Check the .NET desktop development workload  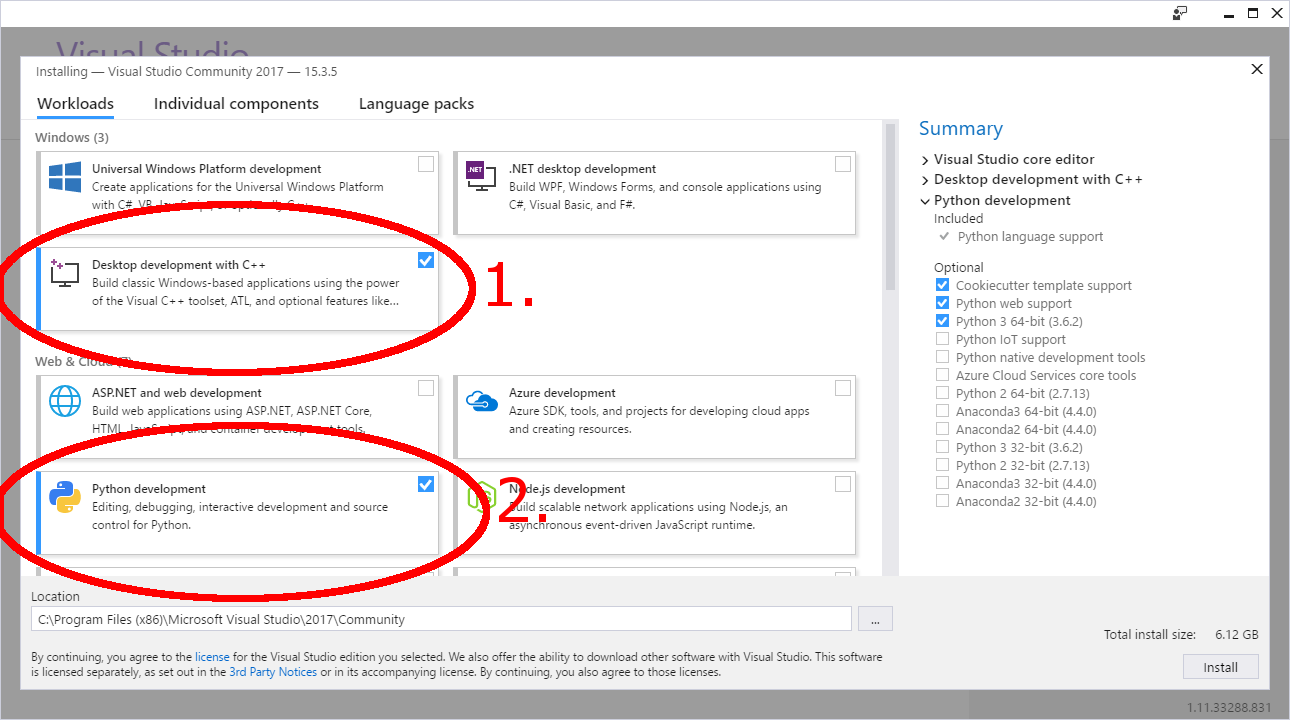pos(843,164)
